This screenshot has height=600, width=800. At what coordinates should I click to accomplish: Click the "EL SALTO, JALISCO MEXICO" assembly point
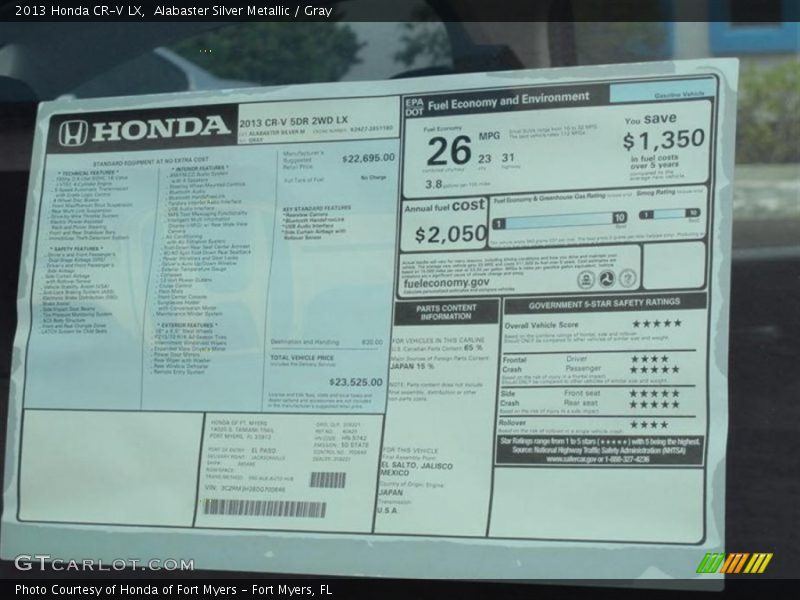(x=416, y=469)
